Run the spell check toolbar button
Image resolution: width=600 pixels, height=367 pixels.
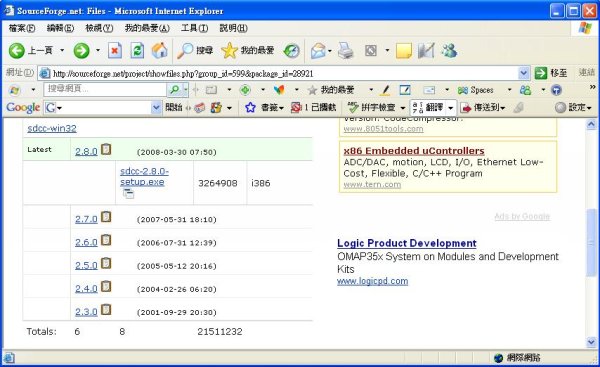371,108
